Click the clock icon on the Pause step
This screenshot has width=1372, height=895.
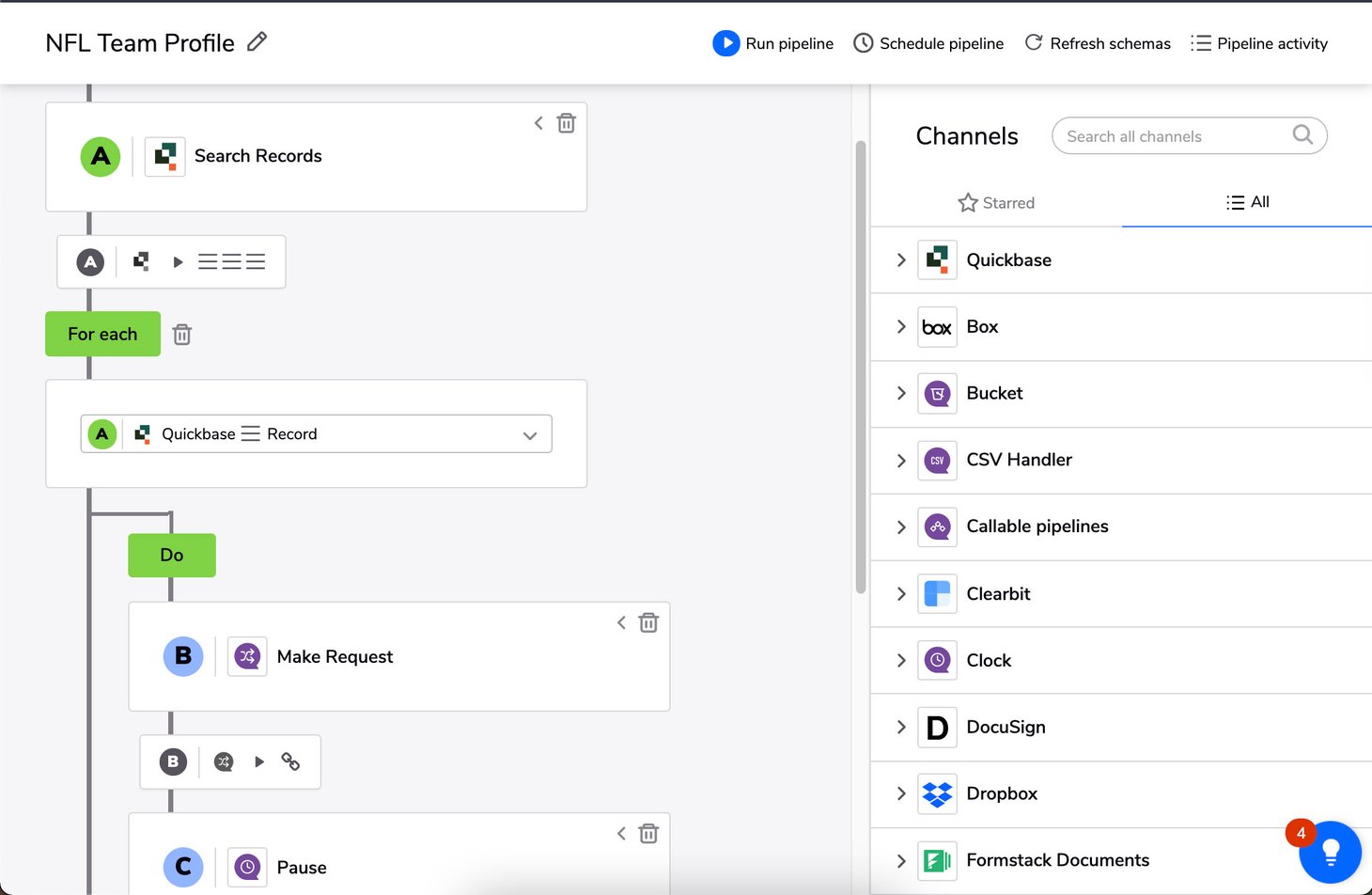(247, 867)
